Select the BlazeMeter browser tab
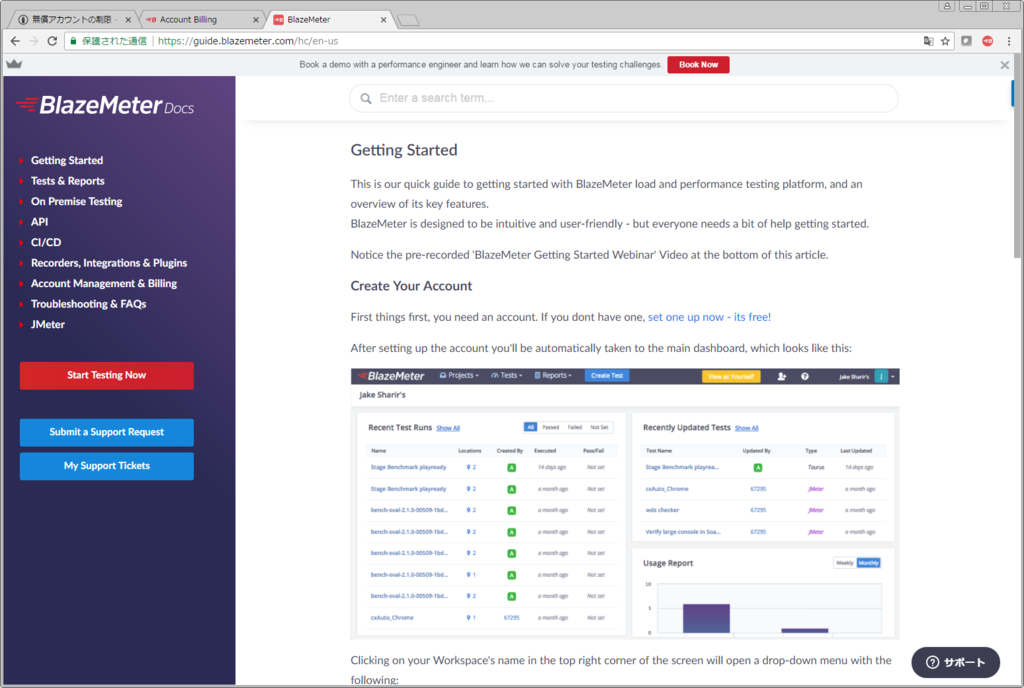The width and height of the screenshot is (1024, 688). [x=329, y=20]
